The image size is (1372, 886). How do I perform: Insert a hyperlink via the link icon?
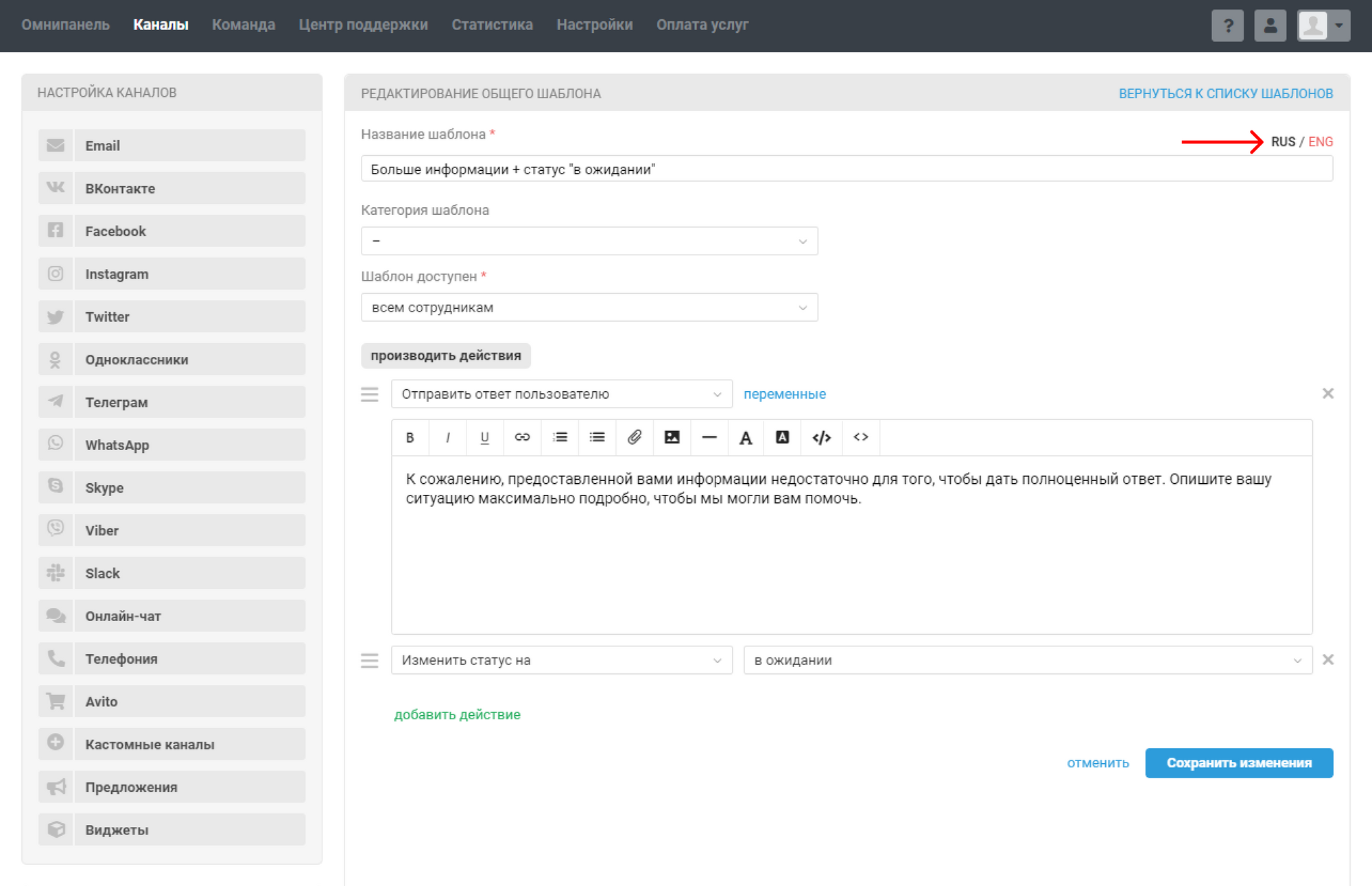pos(522,437)
